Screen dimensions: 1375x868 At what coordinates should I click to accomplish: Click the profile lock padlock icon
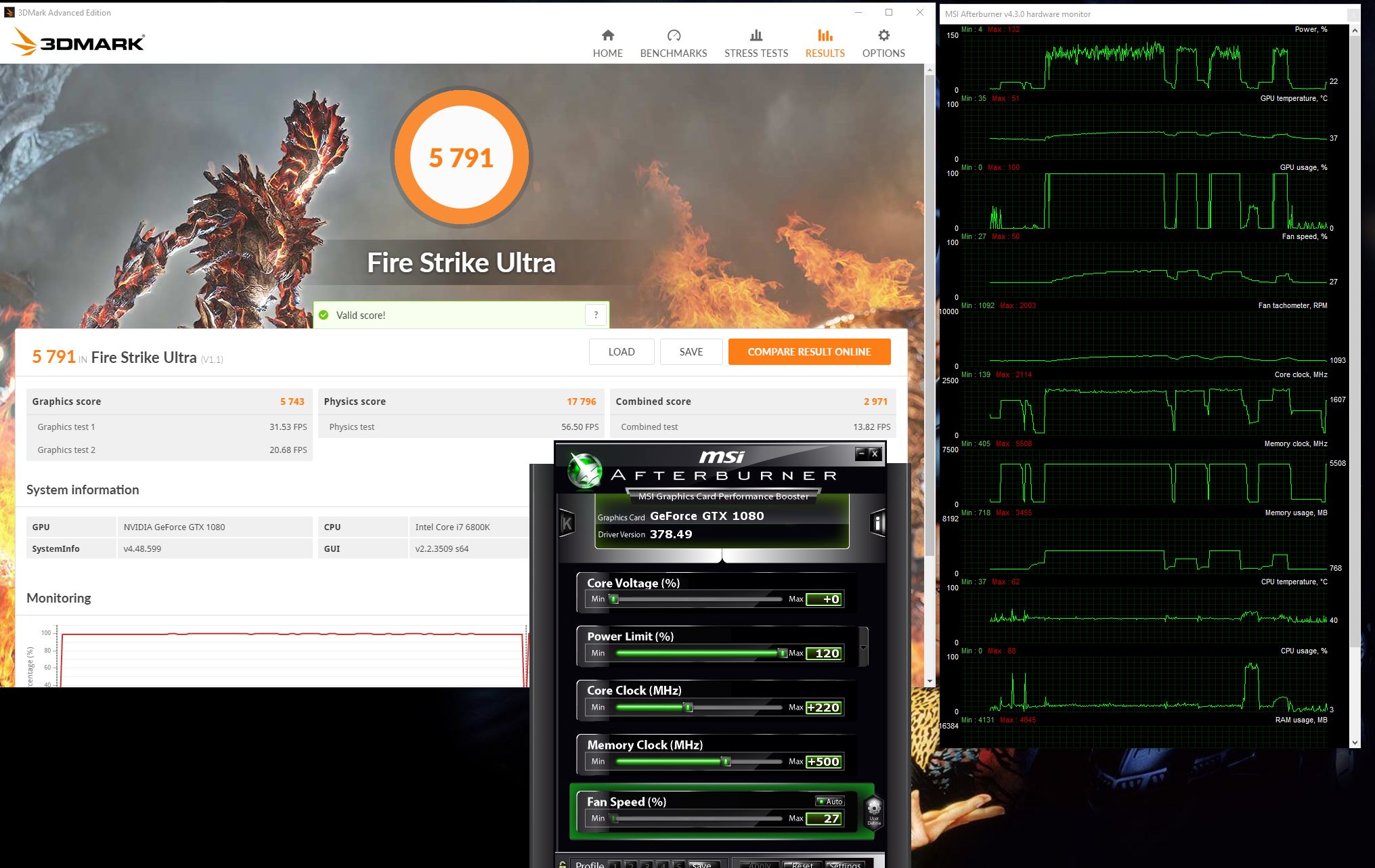[x=563, y=864]
